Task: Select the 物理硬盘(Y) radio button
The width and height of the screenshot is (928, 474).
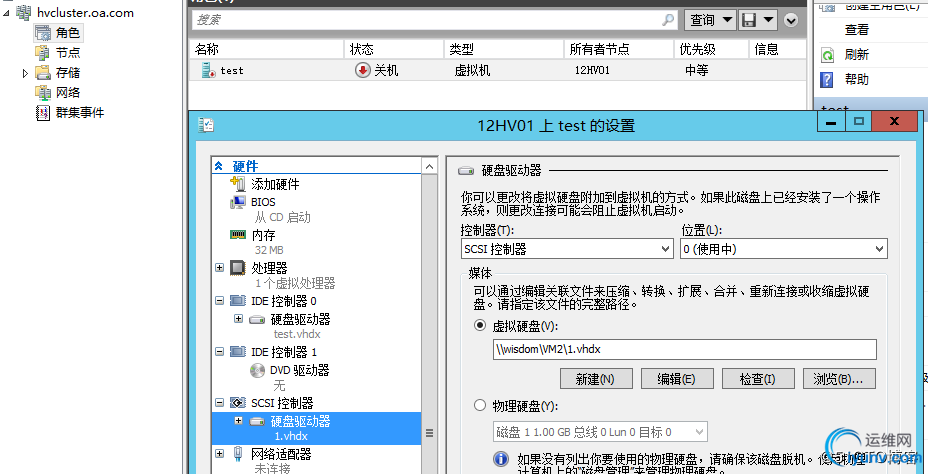Action: 481,406
